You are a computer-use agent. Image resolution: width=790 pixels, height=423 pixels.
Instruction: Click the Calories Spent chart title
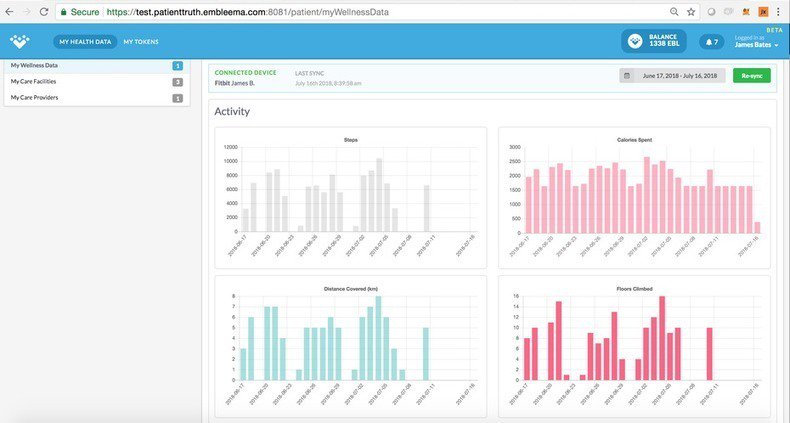[x=634, y=139]
